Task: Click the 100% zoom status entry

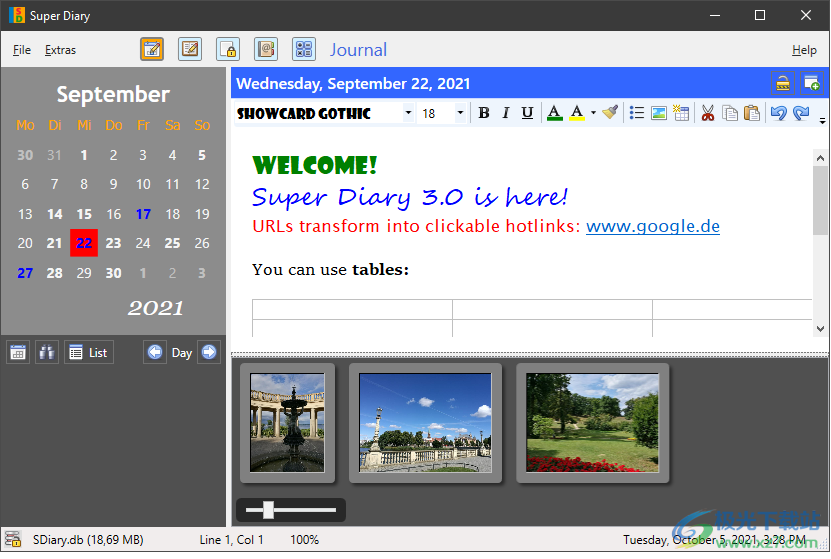Action: pyautogui.click(x=304, y=540)
